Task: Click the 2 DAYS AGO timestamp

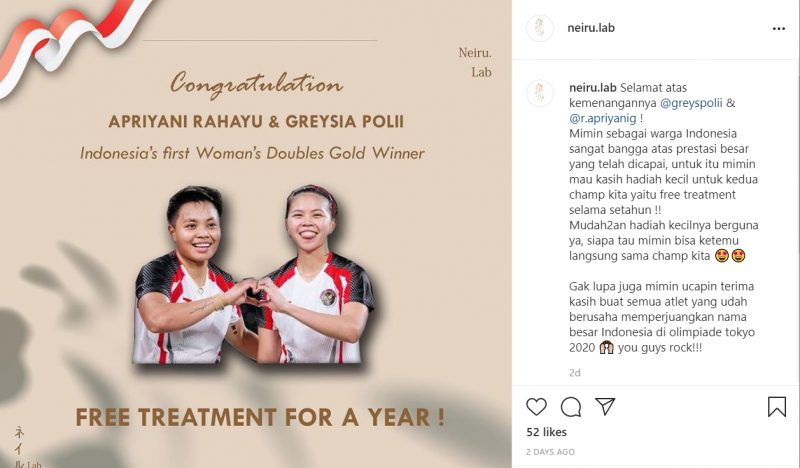Action: coord(551,452)
